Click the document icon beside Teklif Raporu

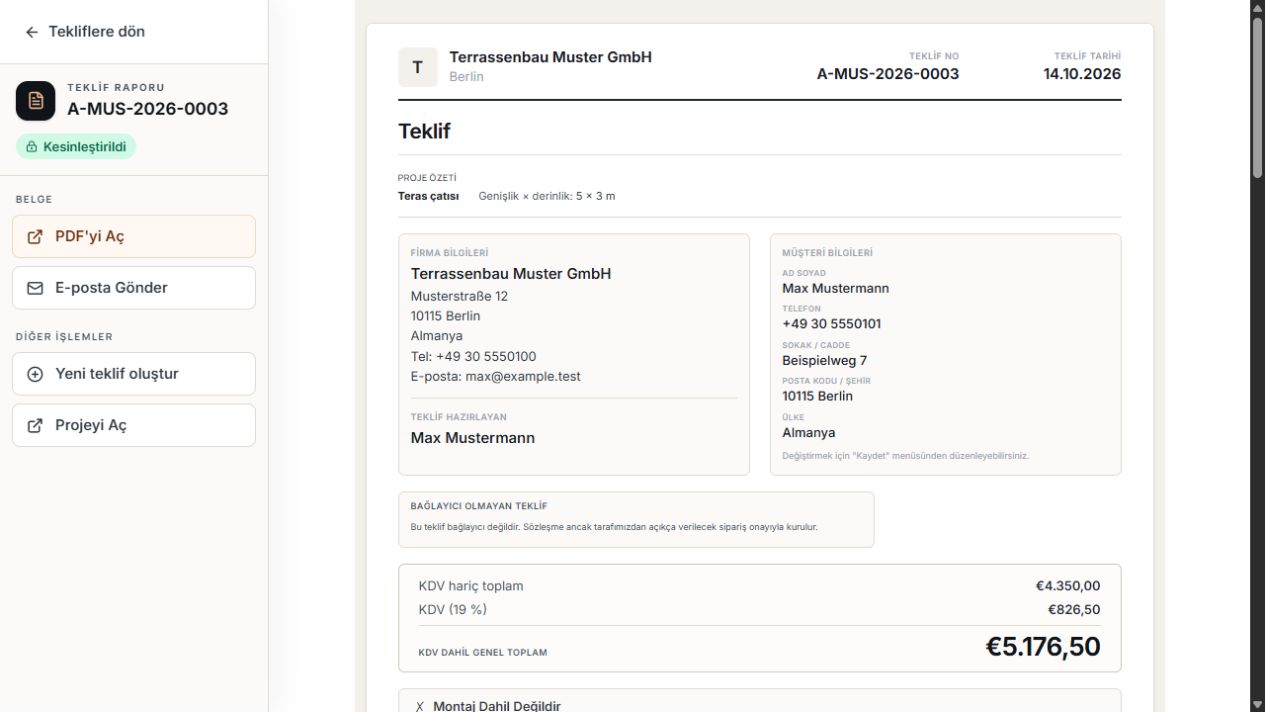click(x=35, y=100)
